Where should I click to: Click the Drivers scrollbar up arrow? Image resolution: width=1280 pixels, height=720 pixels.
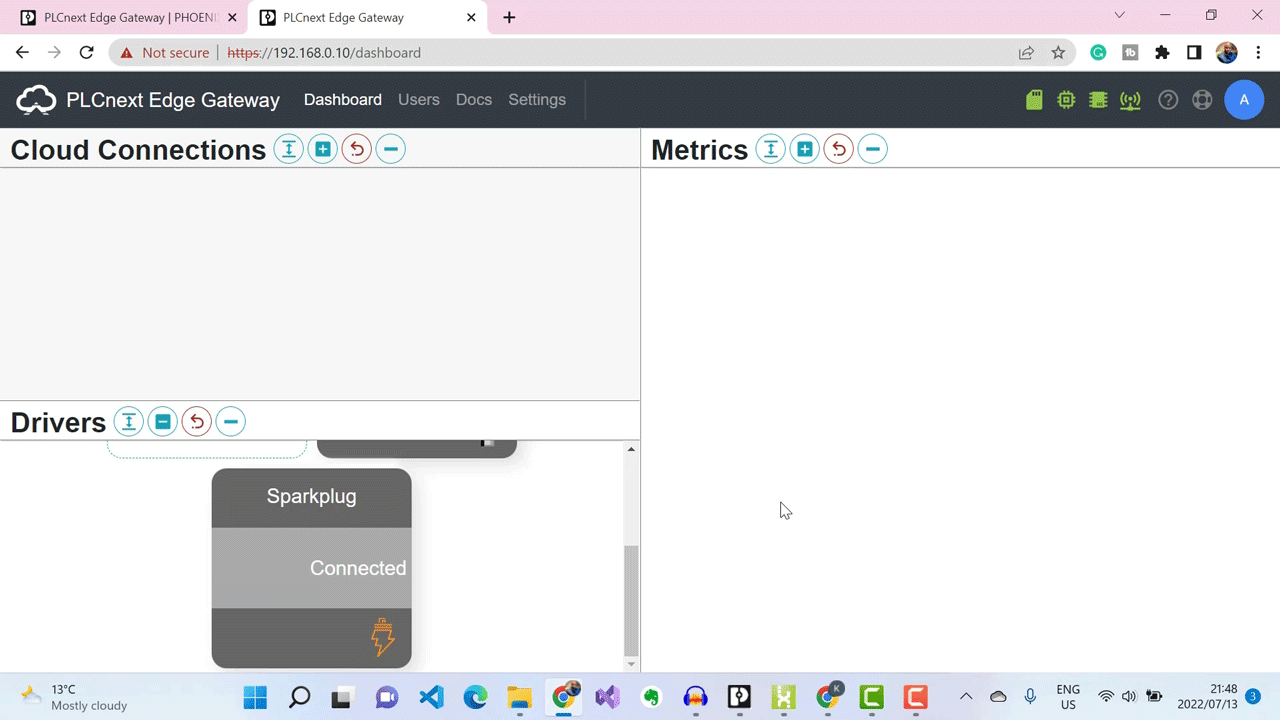click(x=631, y=449)
